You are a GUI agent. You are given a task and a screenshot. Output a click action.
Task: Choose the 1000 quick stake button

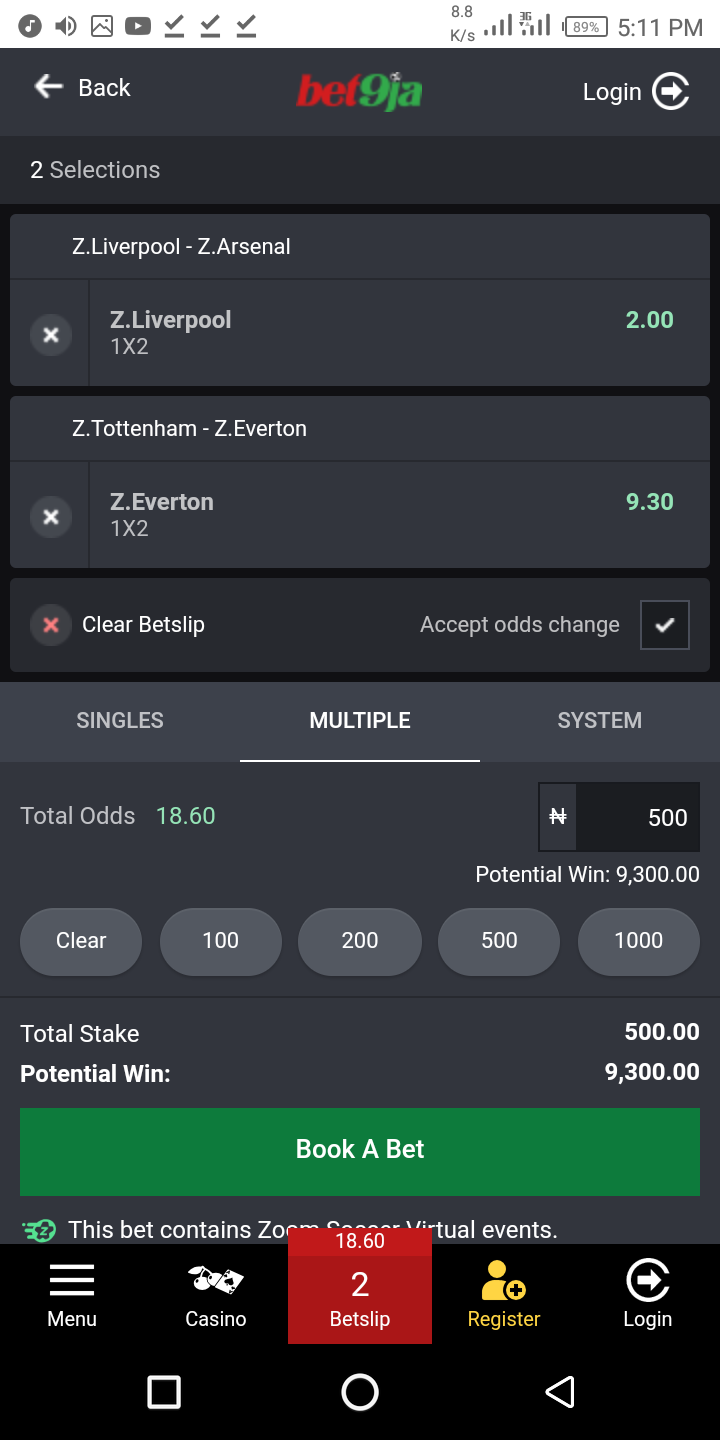tap(638, 941)
